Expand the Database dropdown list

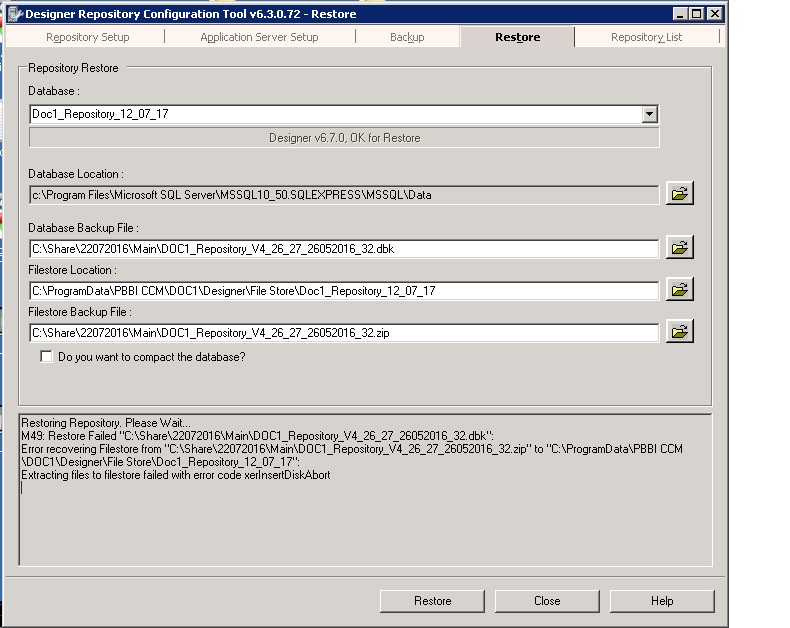[x=650, y=114]
